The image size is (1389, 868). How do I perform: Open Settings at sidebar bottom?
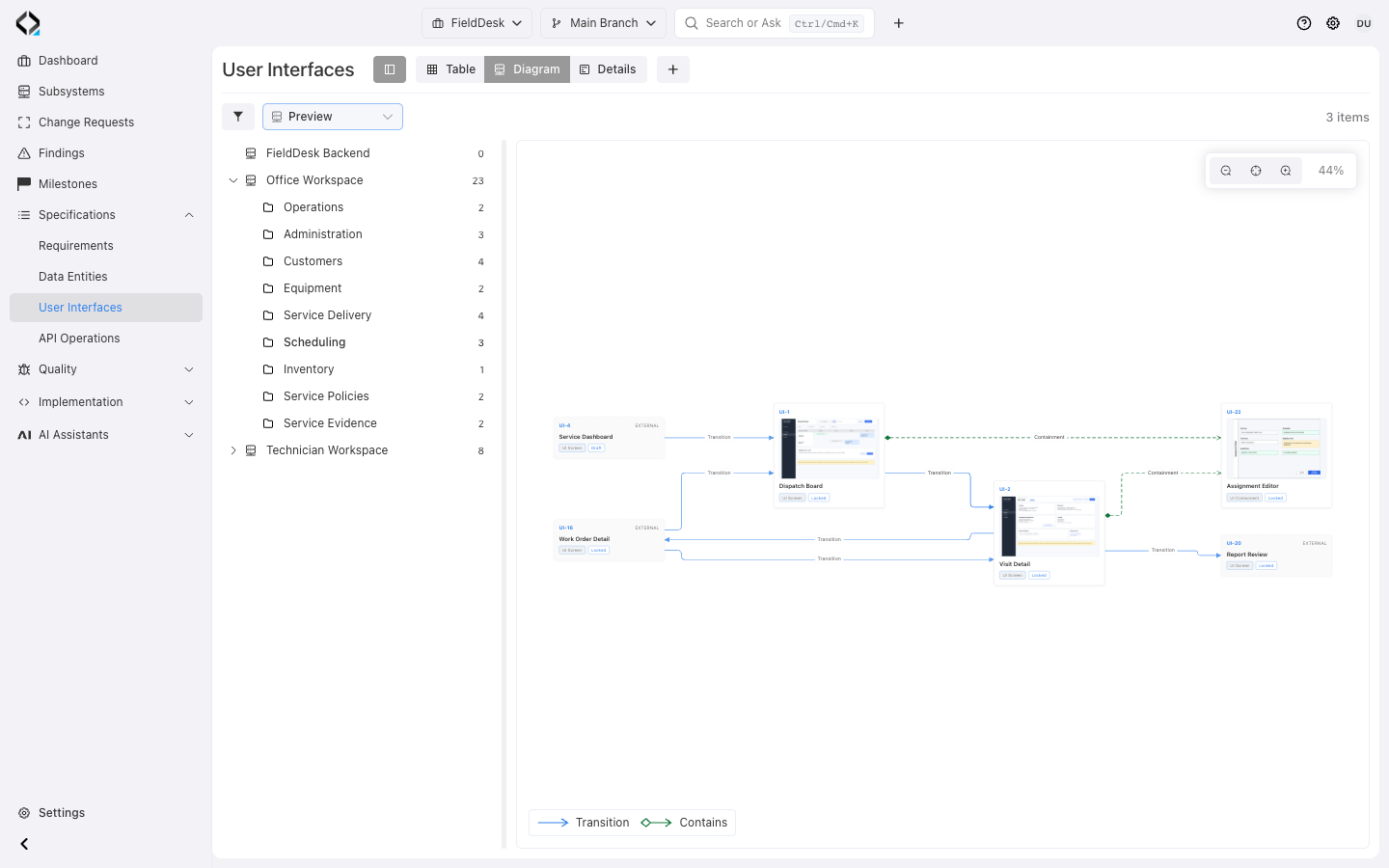tap(106, 813)
